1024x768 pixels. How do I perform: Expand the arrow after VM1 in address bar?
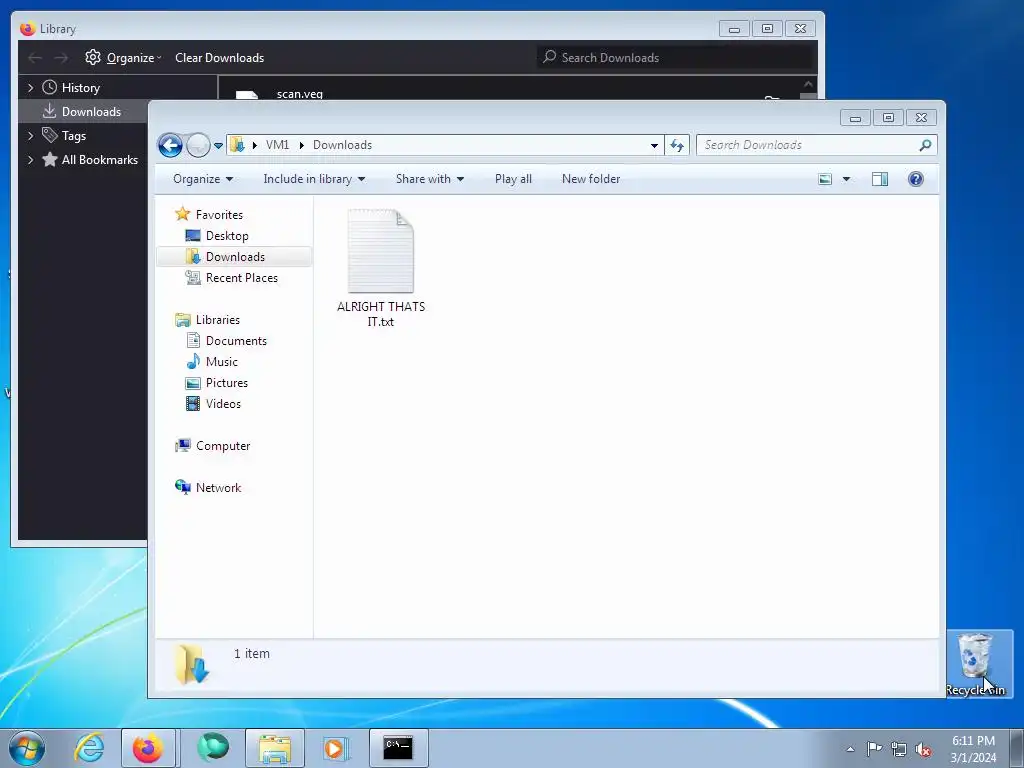pyautogui.click(x=301, y=145)
